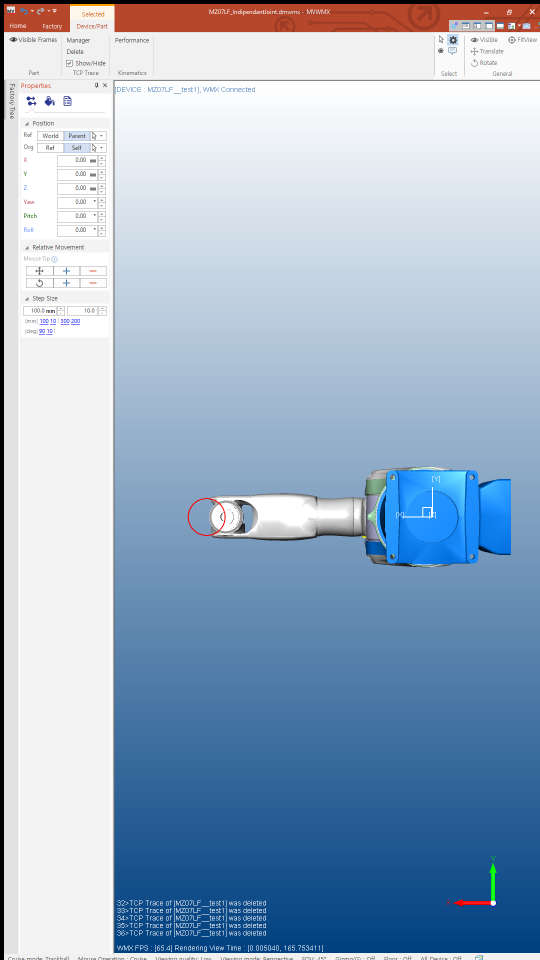Click the fourth window layout icon in strip

point(489,26)
